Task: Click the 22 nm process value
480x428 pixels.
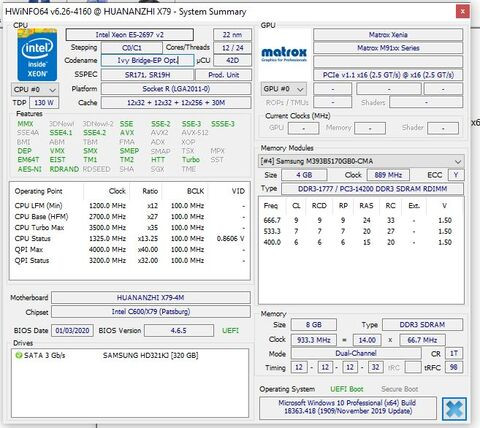Action: [x=232, y=35]
